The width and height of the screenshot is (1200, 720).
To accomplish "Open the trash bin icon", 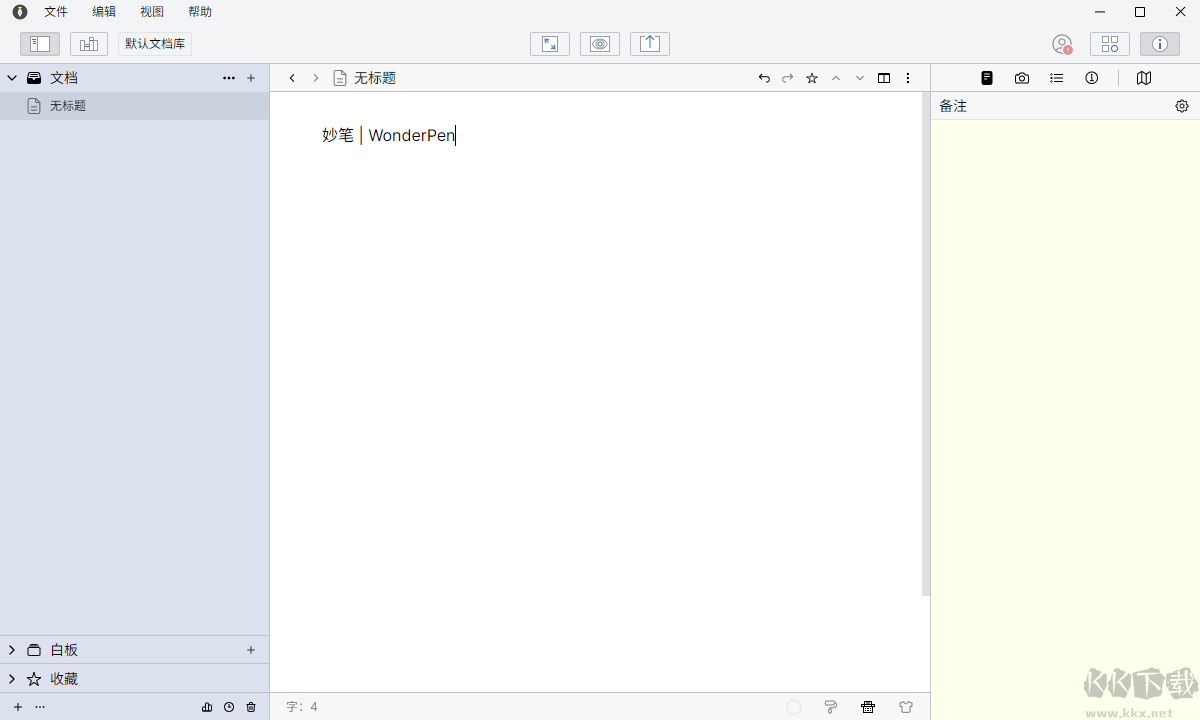I will click(251, 707).
